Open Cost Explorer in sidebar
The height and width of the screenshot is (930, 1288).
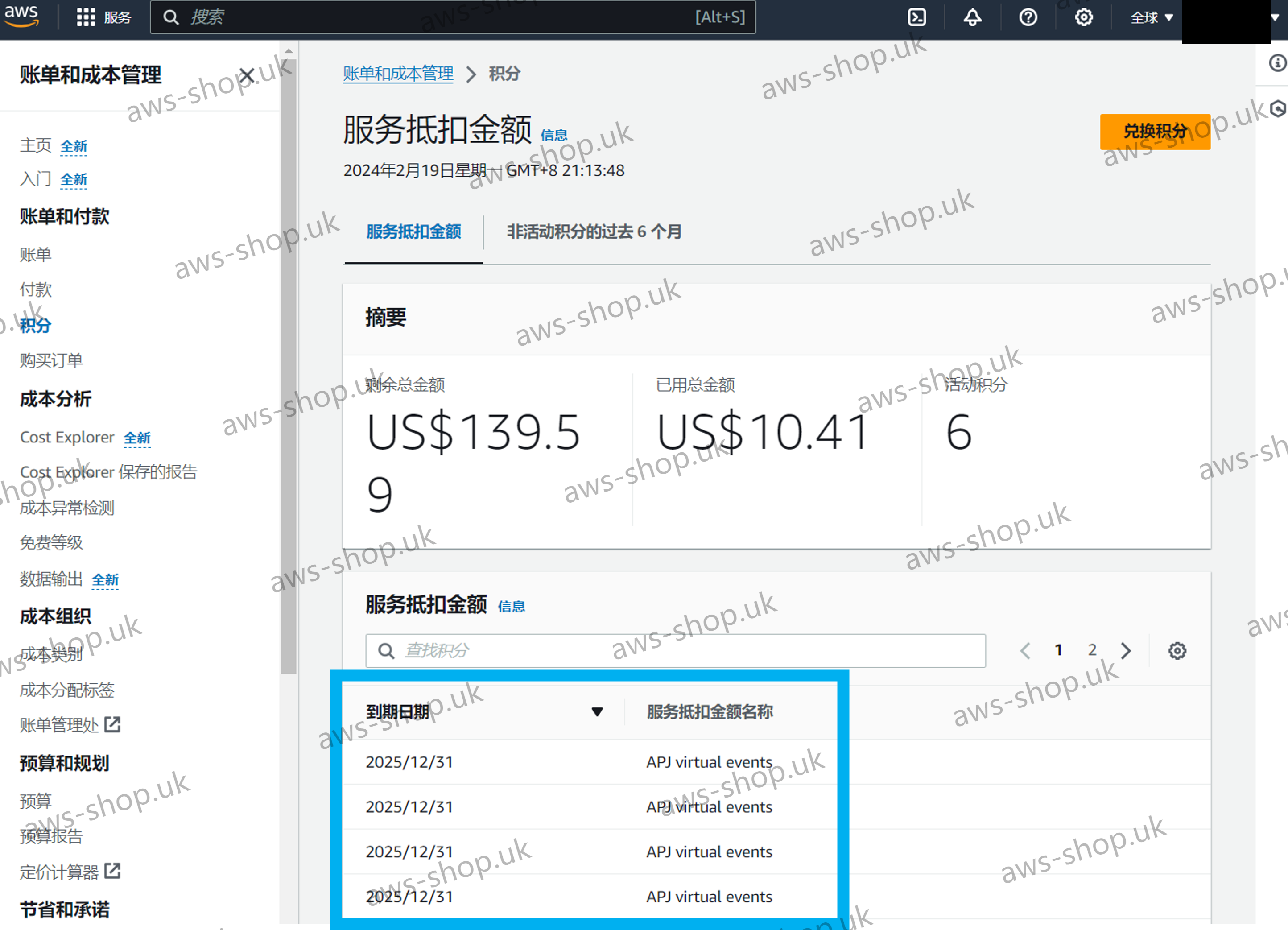click(x=67, y=438)
